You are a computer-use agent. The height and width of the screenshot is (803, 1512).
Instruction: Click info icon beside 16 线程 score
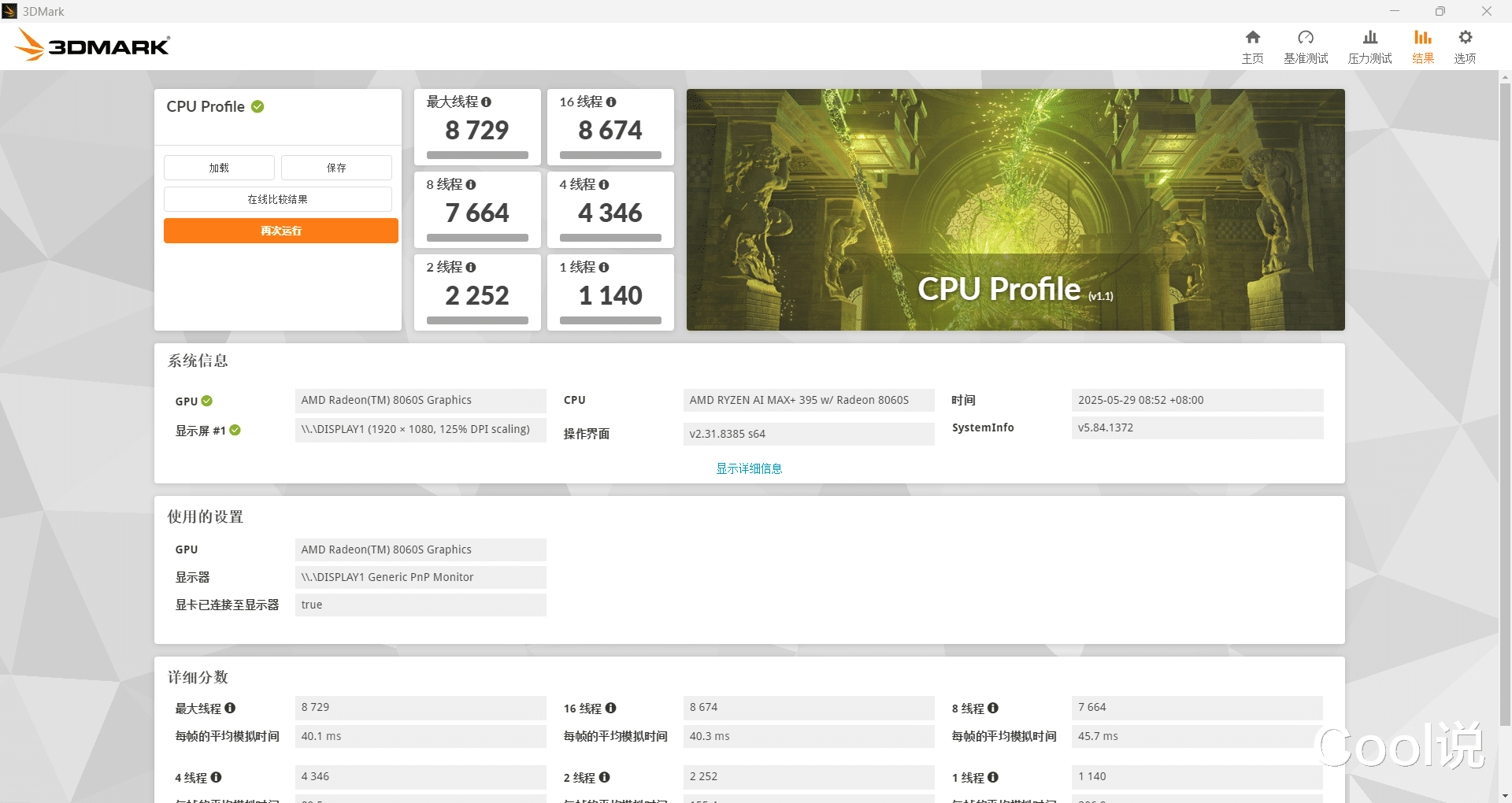coord(611,102)
